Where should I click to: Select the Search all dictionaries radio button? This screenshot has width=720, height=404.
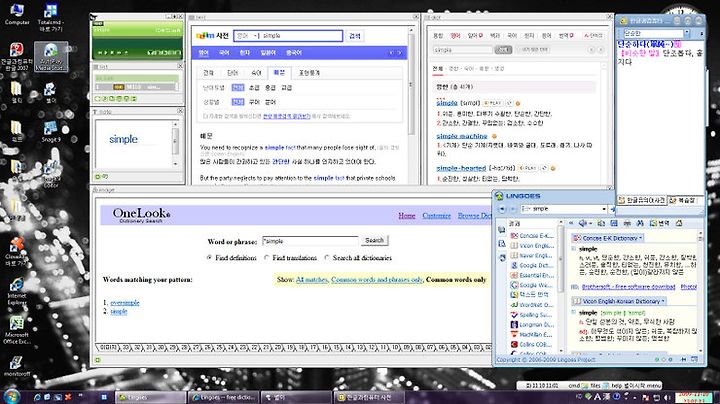[x=326, y=258]
